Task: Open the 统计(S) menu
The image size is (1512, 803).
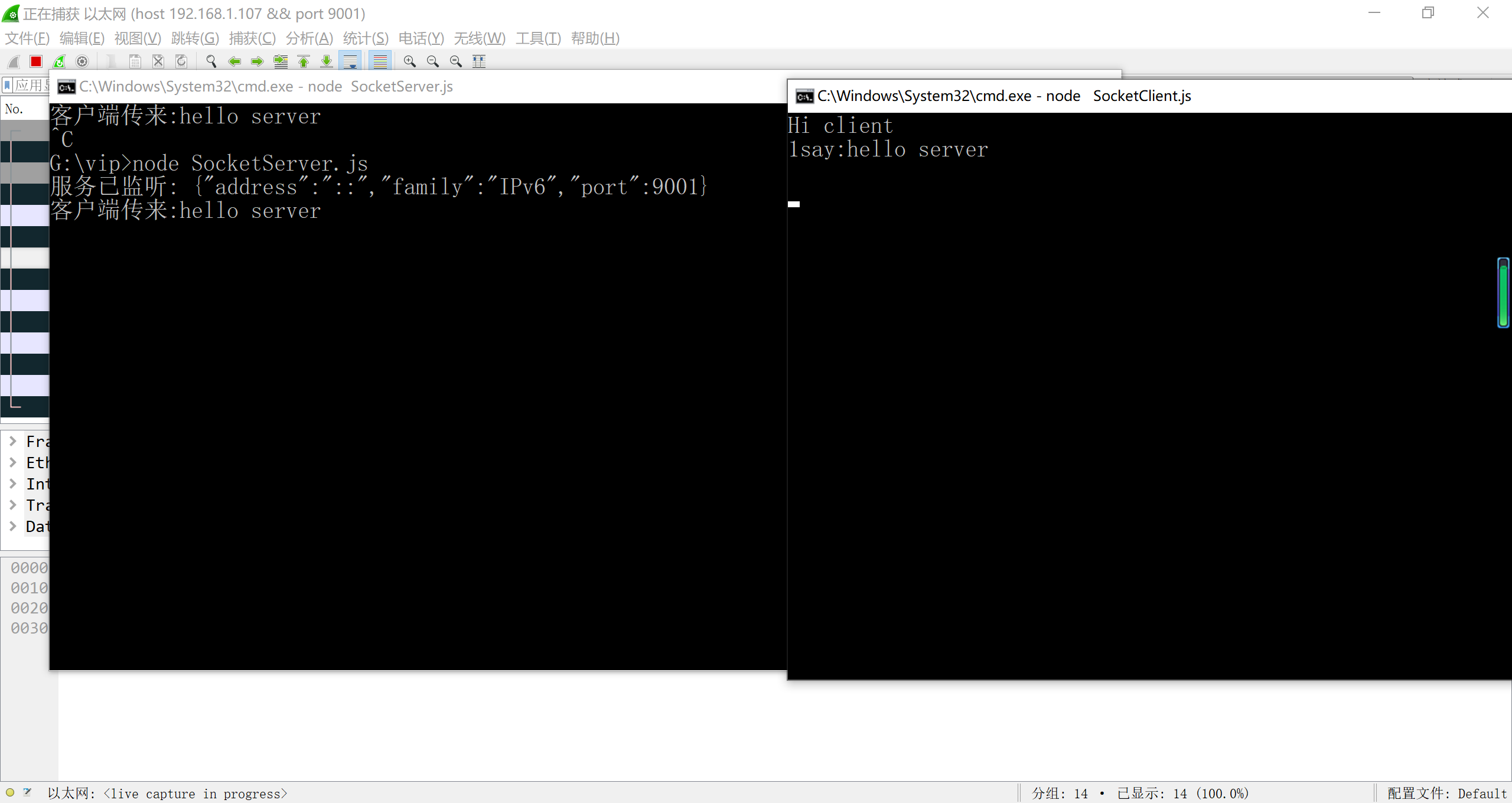Action: [366, 38]
